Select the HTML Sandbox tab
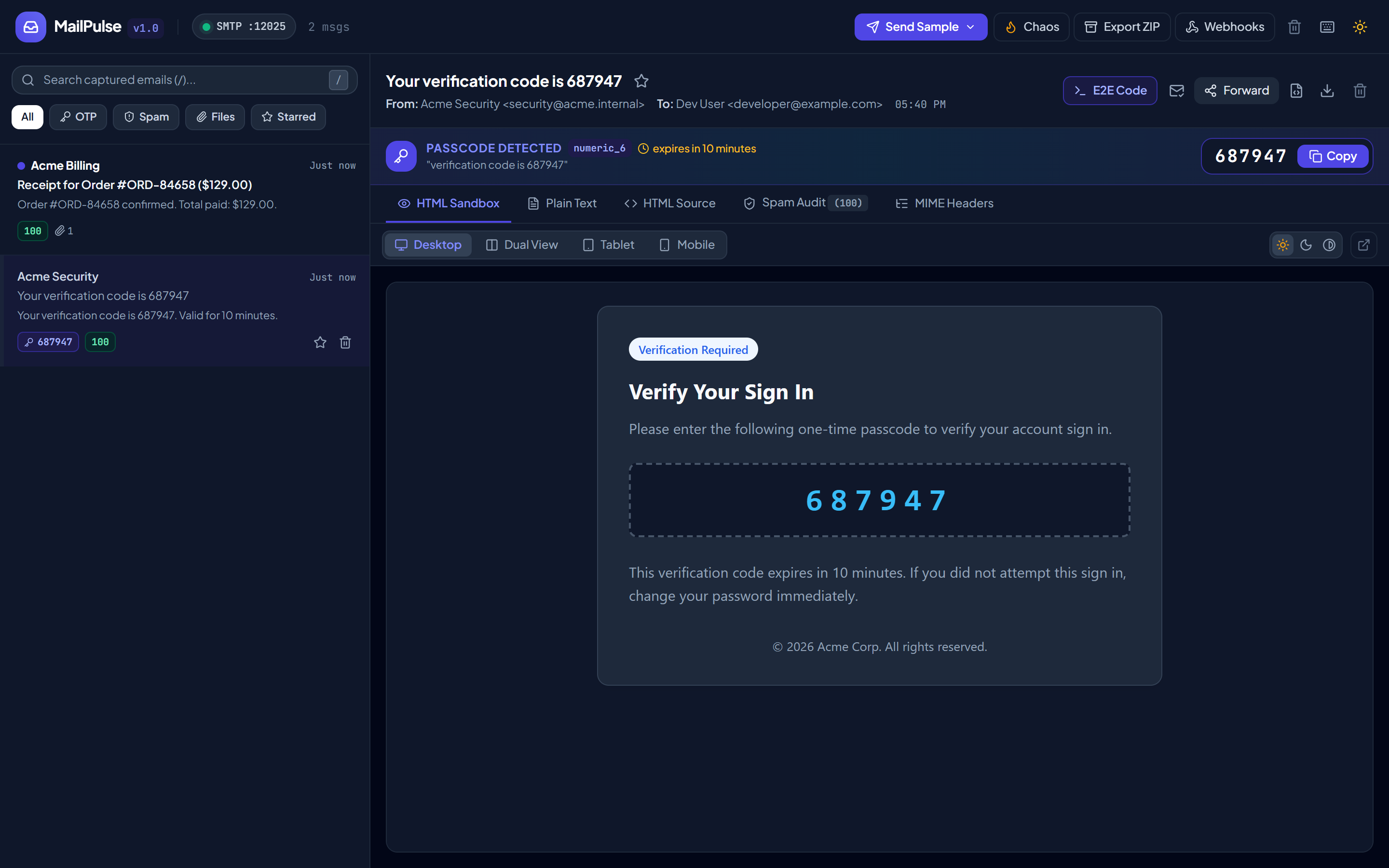This screenshot has height=868, width=1389. [x=448, y=203]
